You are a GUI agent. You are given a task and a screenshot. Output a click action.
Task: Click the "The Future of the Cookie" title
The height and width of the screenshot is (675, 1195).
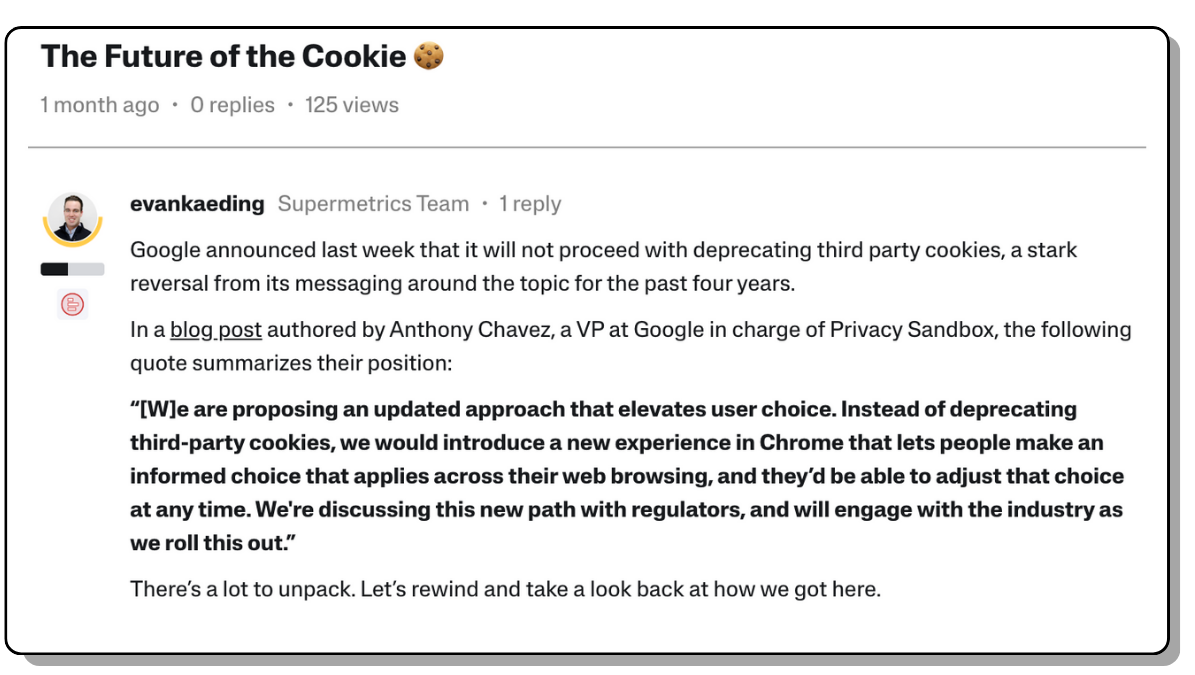(223, 56)
